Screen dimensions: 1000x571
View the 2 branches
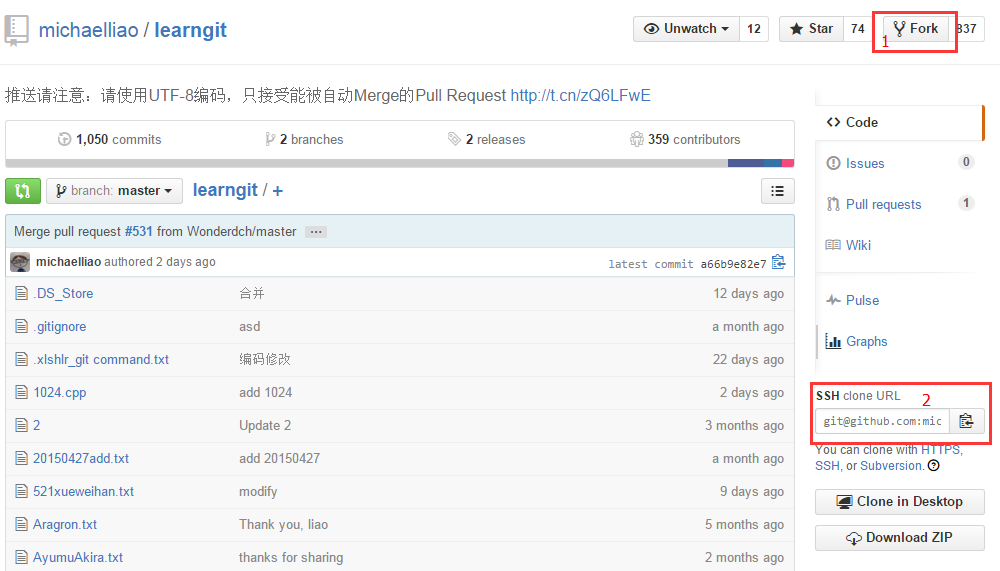(x=304, y=139)
